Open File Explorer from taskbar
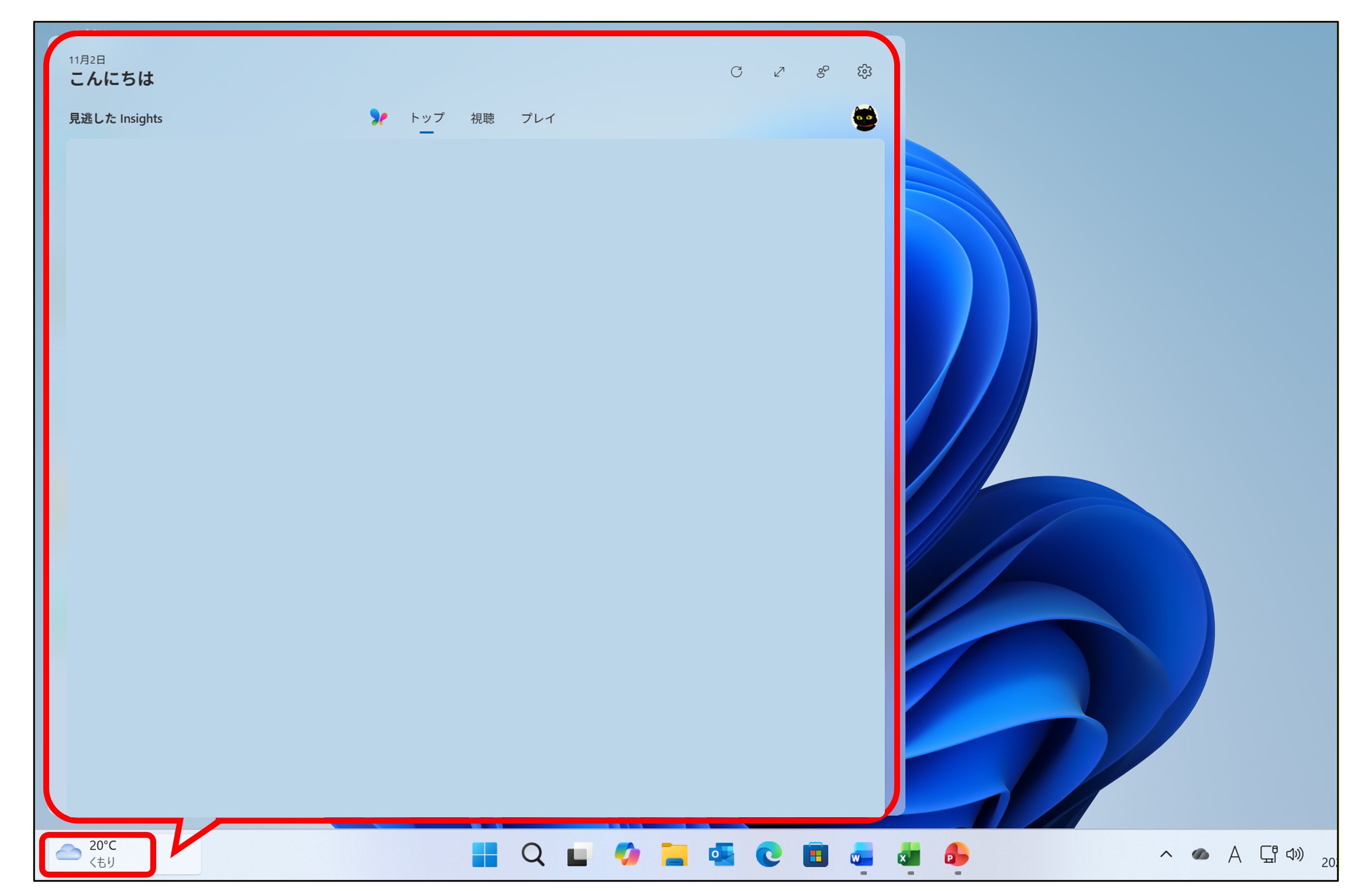The image size is (1372, 891). (x=674, y=855)
